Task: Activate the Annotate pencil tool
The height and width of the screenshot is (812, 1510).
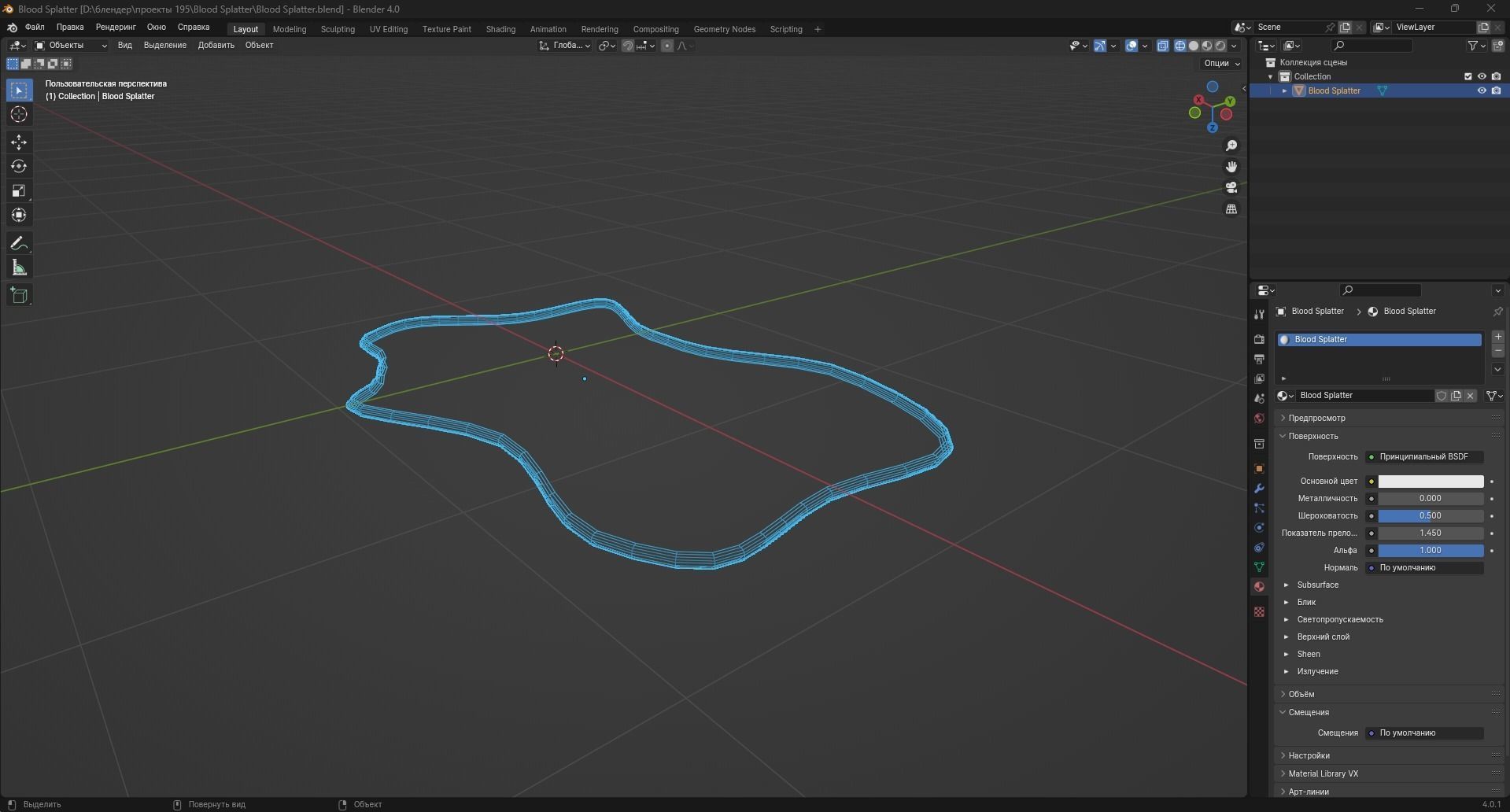Action: (19, 244)
